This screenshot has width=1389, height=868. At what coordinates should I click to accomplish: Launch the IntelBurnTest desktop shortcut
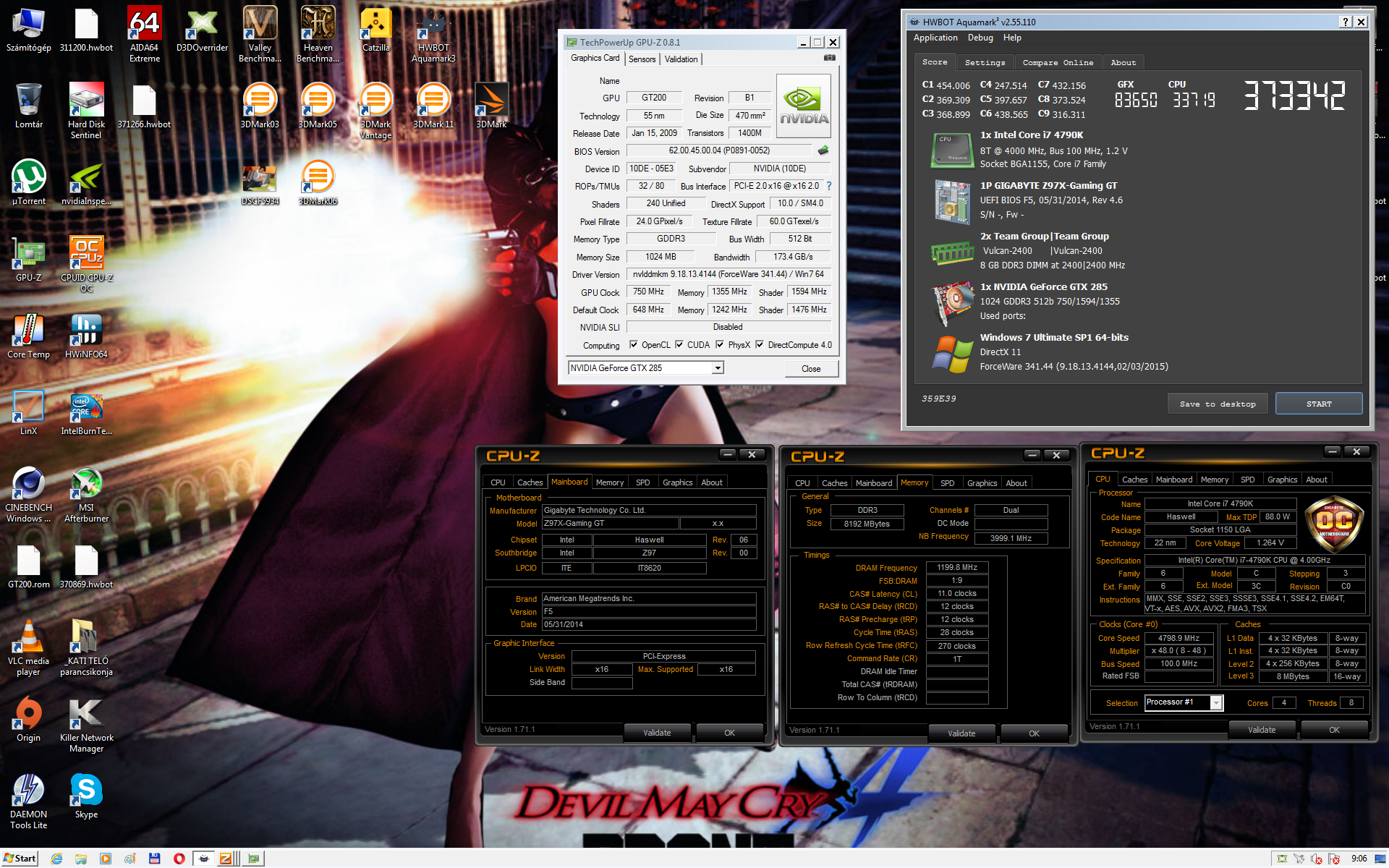click(86, 413)
